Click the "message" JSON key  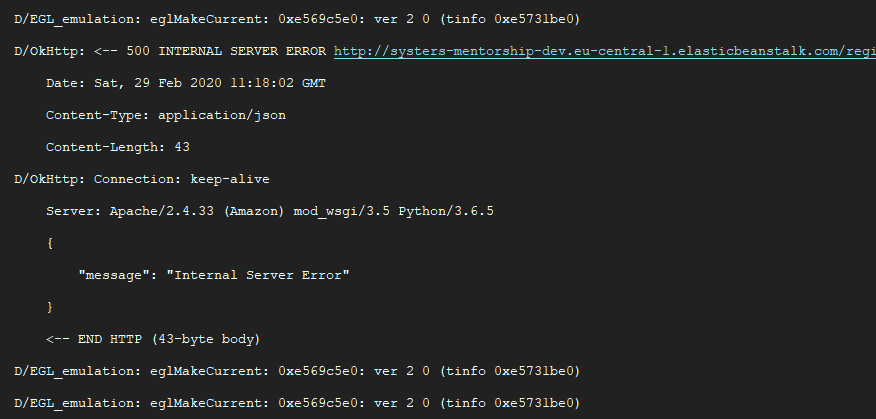pos(111,275)
